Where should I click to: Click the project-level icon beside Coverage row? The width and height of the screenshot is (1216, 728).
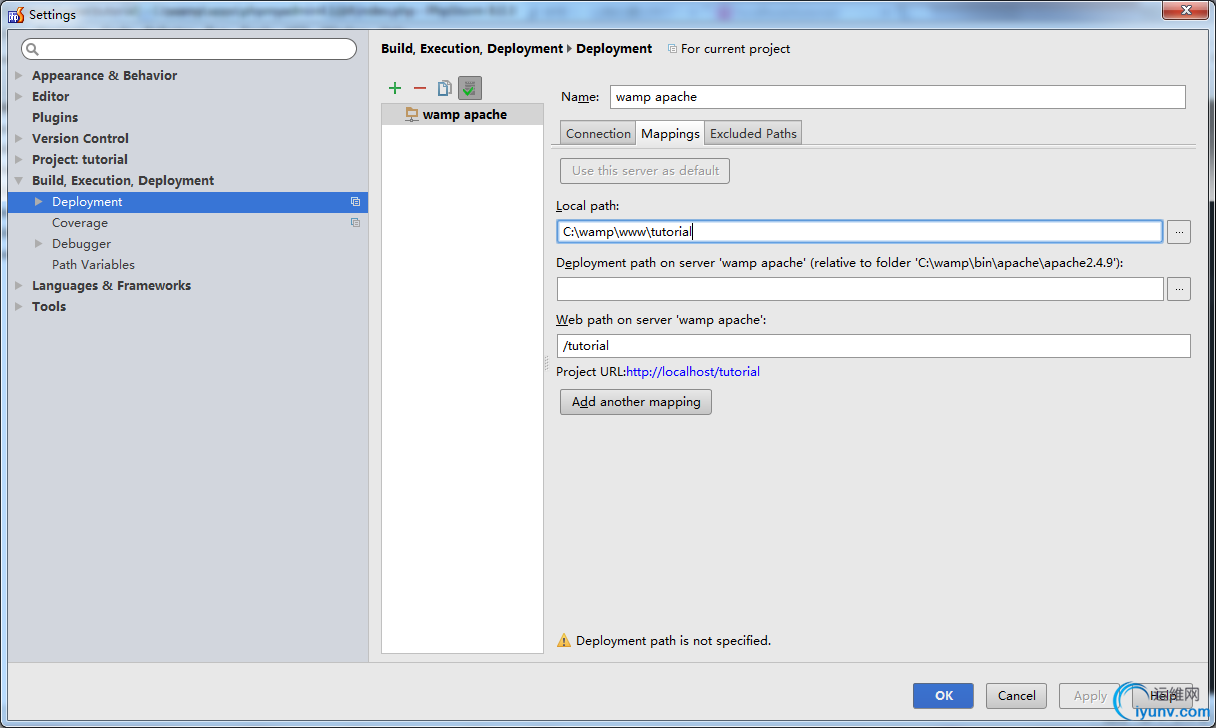355,223
